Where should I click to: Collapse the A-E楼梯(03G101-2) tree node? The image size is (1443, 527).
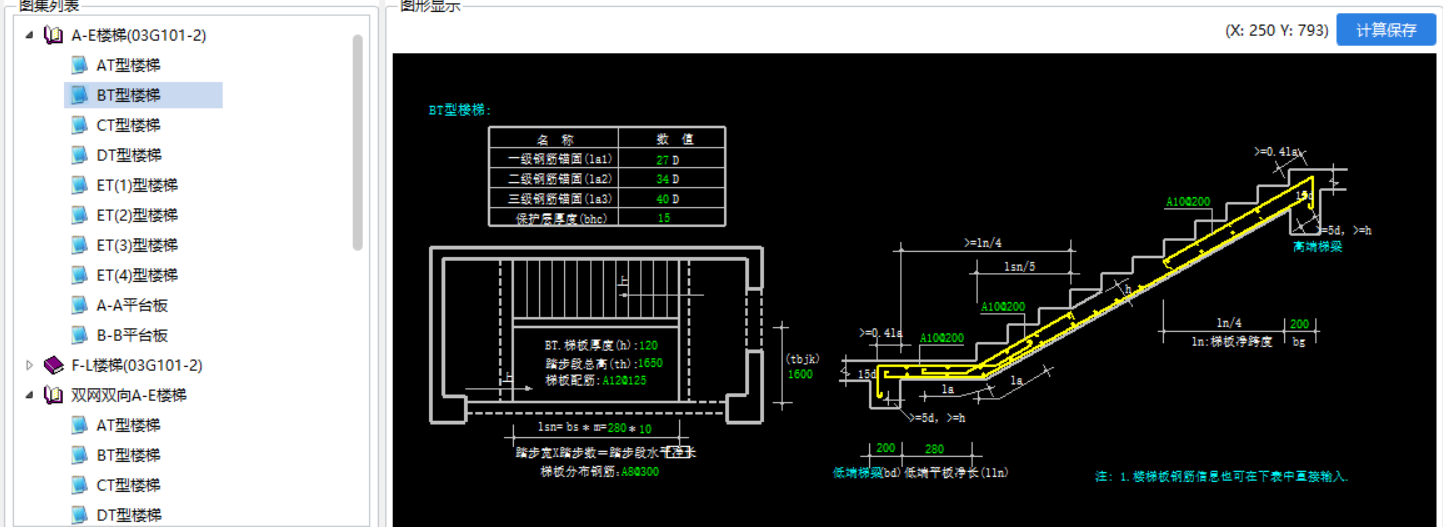coord(29,36)
